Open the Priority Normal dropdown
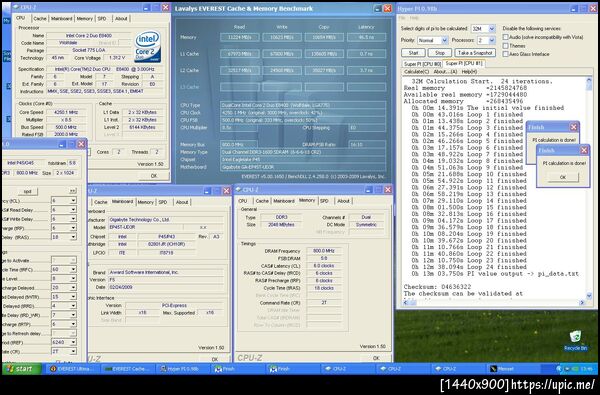600x395 pixels. pos(444,40)
